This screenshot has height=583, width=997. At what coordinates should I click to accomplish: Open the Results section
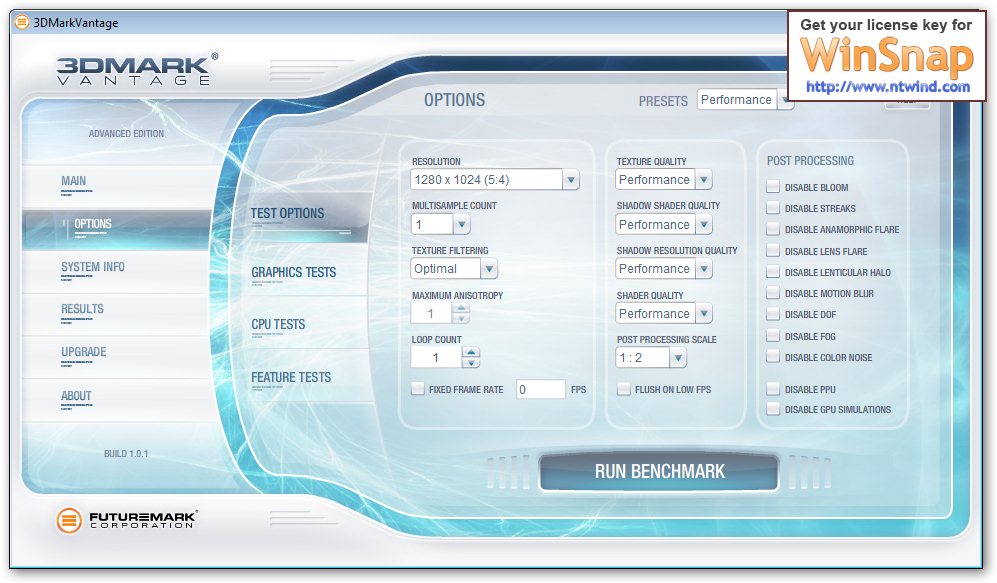117,313
